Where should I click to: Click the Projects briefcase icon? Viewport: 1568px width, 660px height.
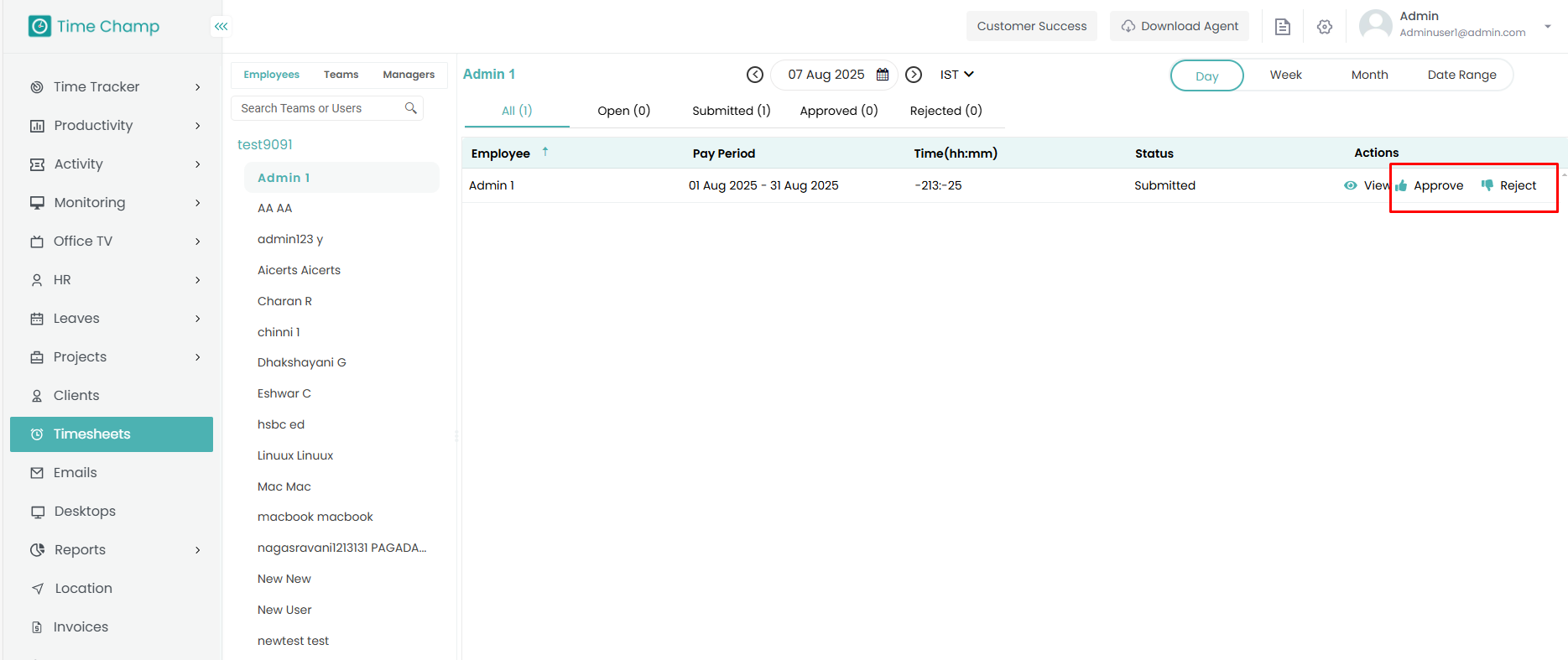click(37, 357)
